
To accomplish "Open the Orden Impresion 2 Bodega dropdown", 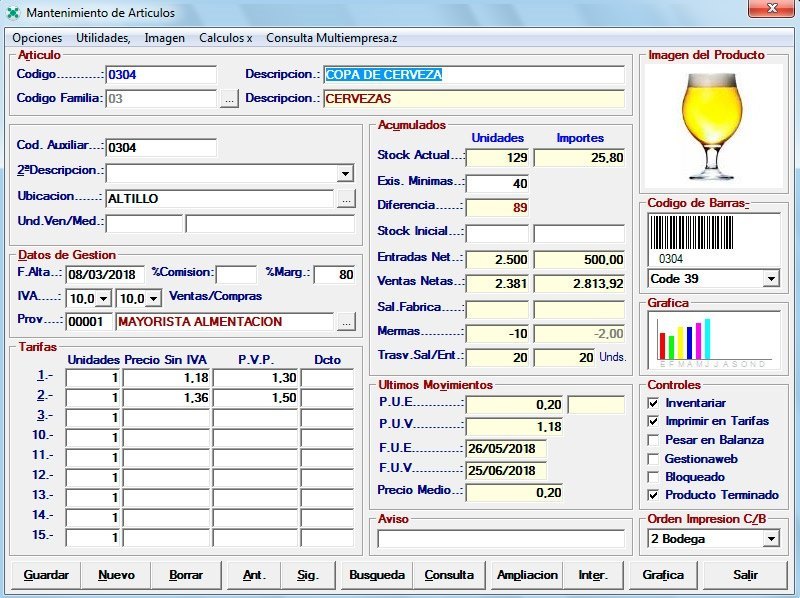I will [x=770, y=539].
